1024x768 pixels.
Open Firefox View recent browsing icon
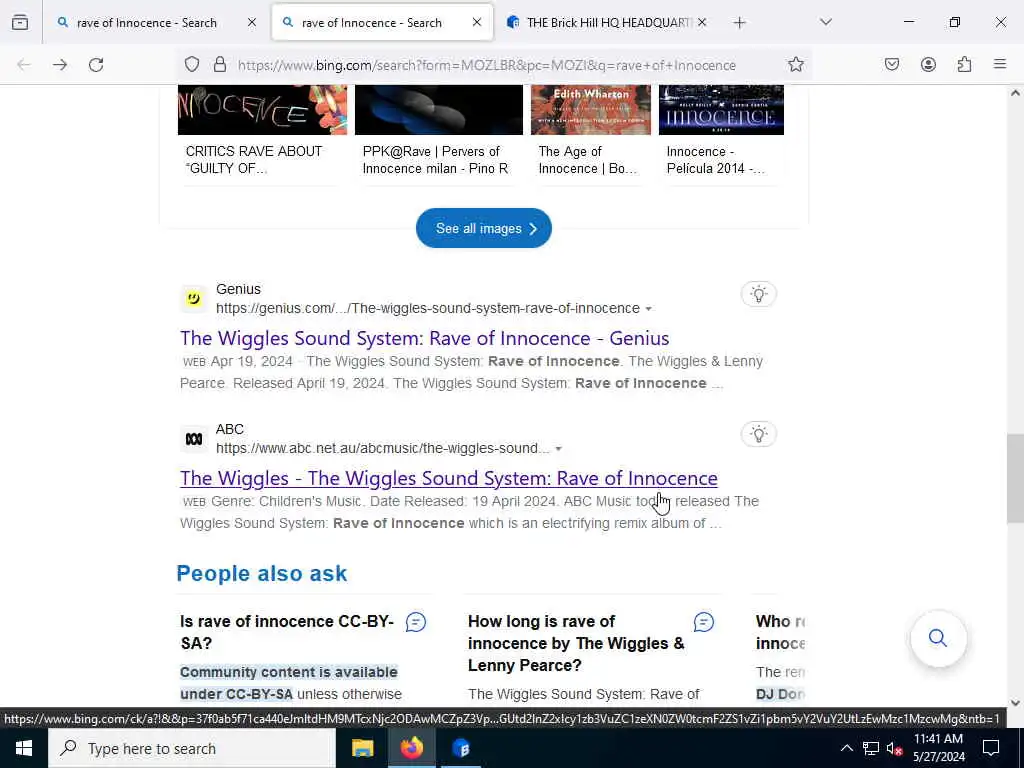point(20,23)
